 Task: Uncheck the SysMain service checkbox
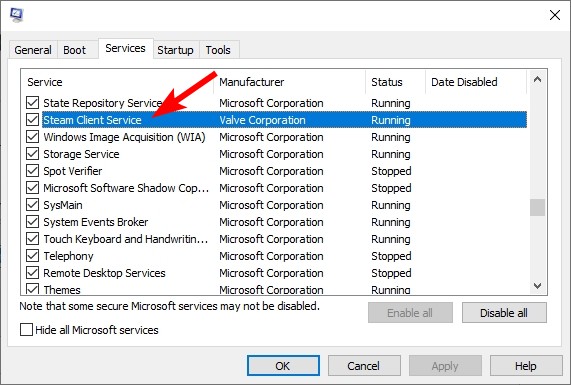coord(32,205)
